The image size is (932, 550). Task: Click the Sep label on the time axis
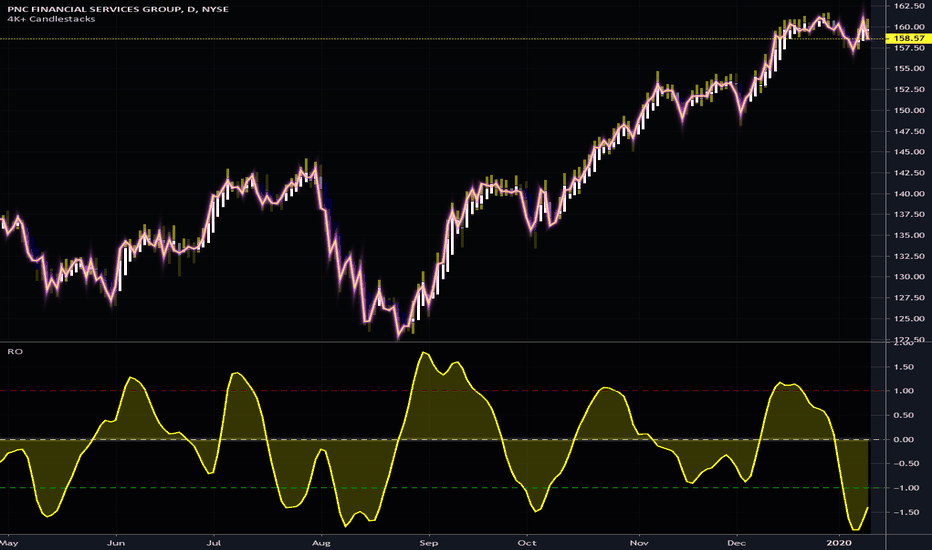tap(428, 543)
